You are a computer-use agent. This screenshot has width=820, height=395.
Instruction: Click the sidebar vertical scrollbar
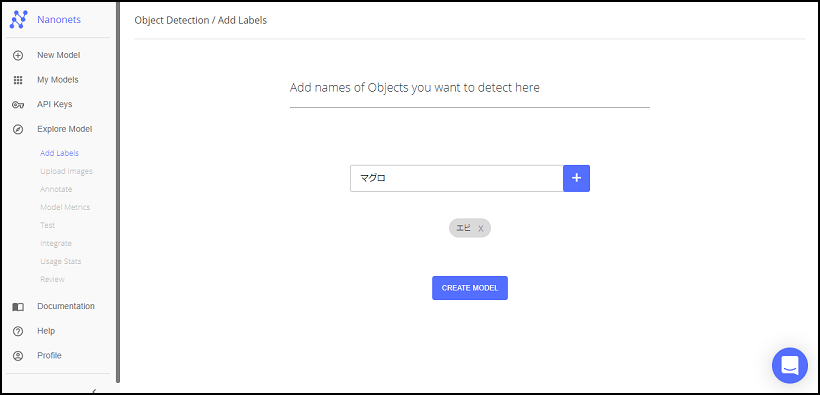coord(118,191)
